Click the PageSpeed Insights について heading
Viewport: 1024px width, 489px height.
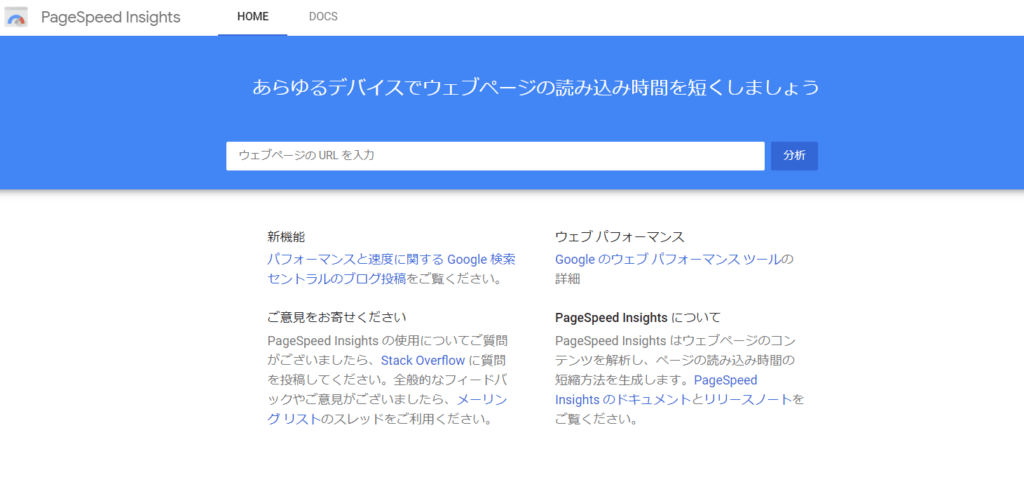[638, 318]
